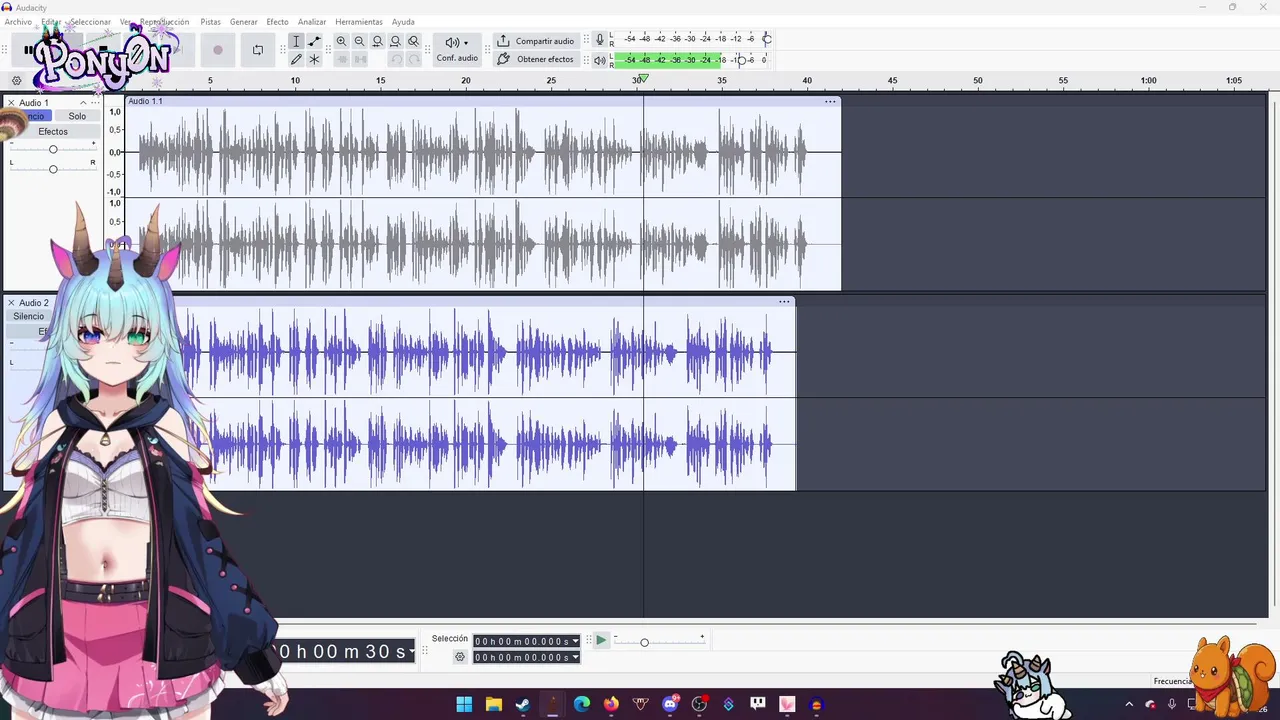Open the Archivo menu

(18, 22)
